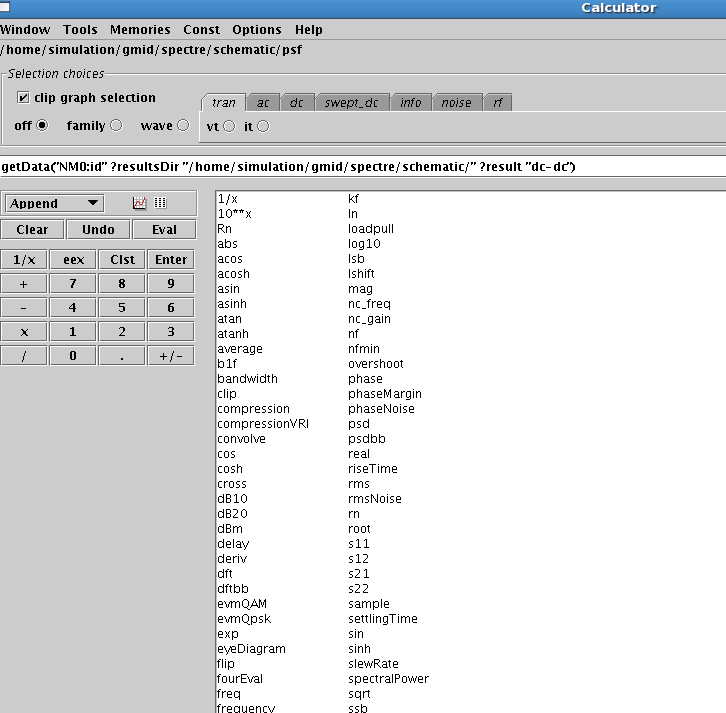Click the getData expression input field
This screenshot has height=713, width=726.
360,167
